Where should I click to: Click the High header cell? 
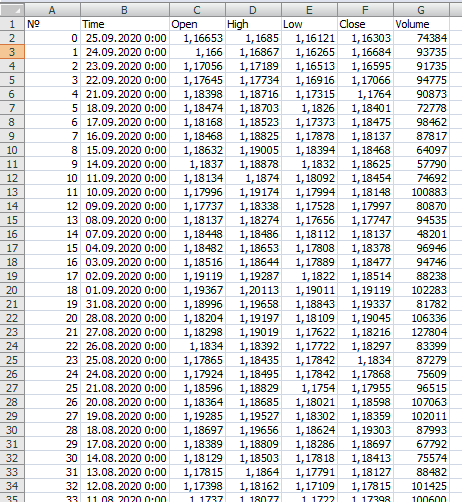point(253,24)
